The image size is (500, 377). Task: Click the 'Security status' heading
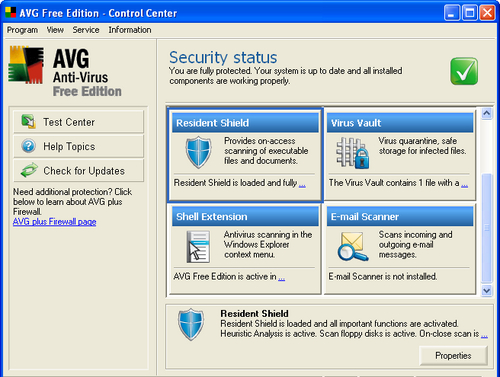click(223, 57)
